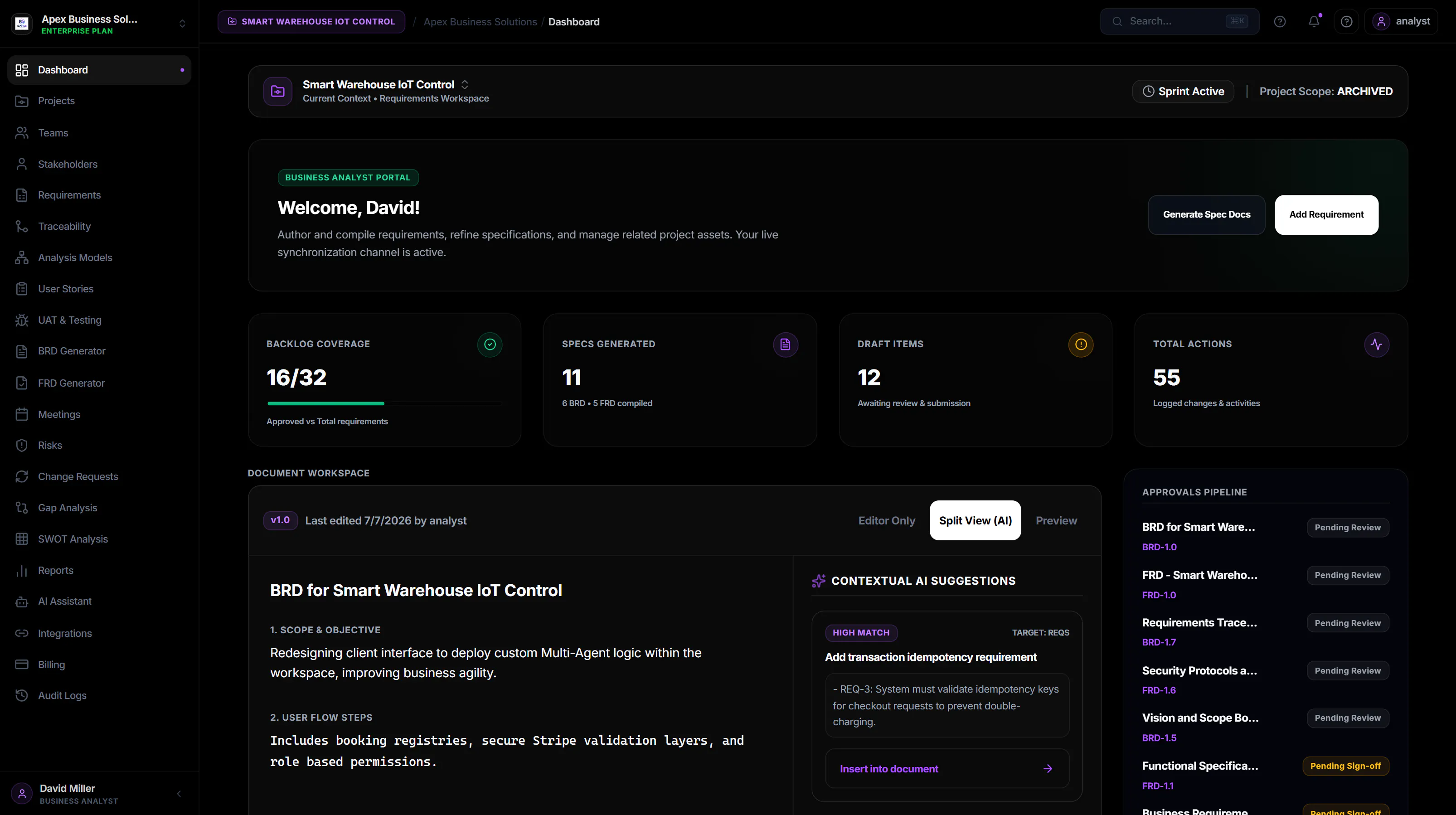Click the TARGET: REQS label
The image size is (1456, 815).
[x=1041, y=632]
